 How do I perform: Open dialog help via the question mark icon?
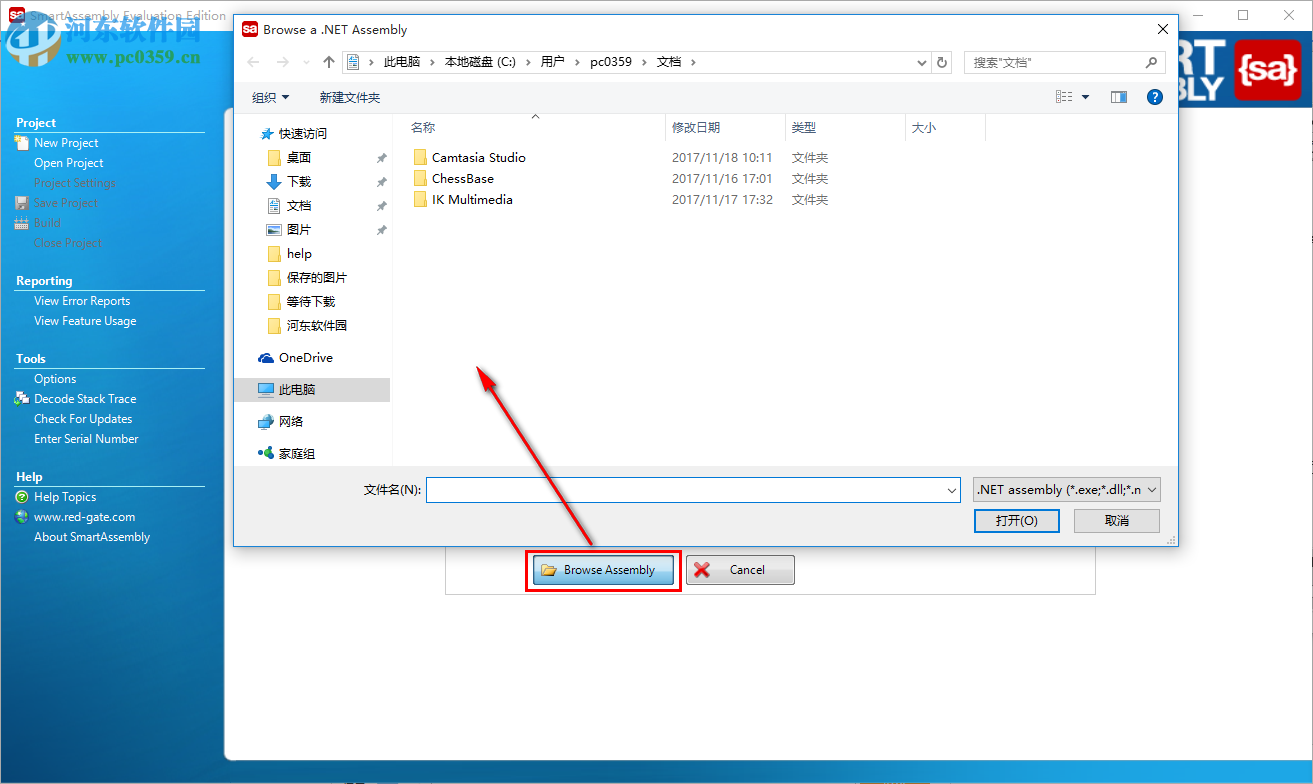click(1154, 97)
